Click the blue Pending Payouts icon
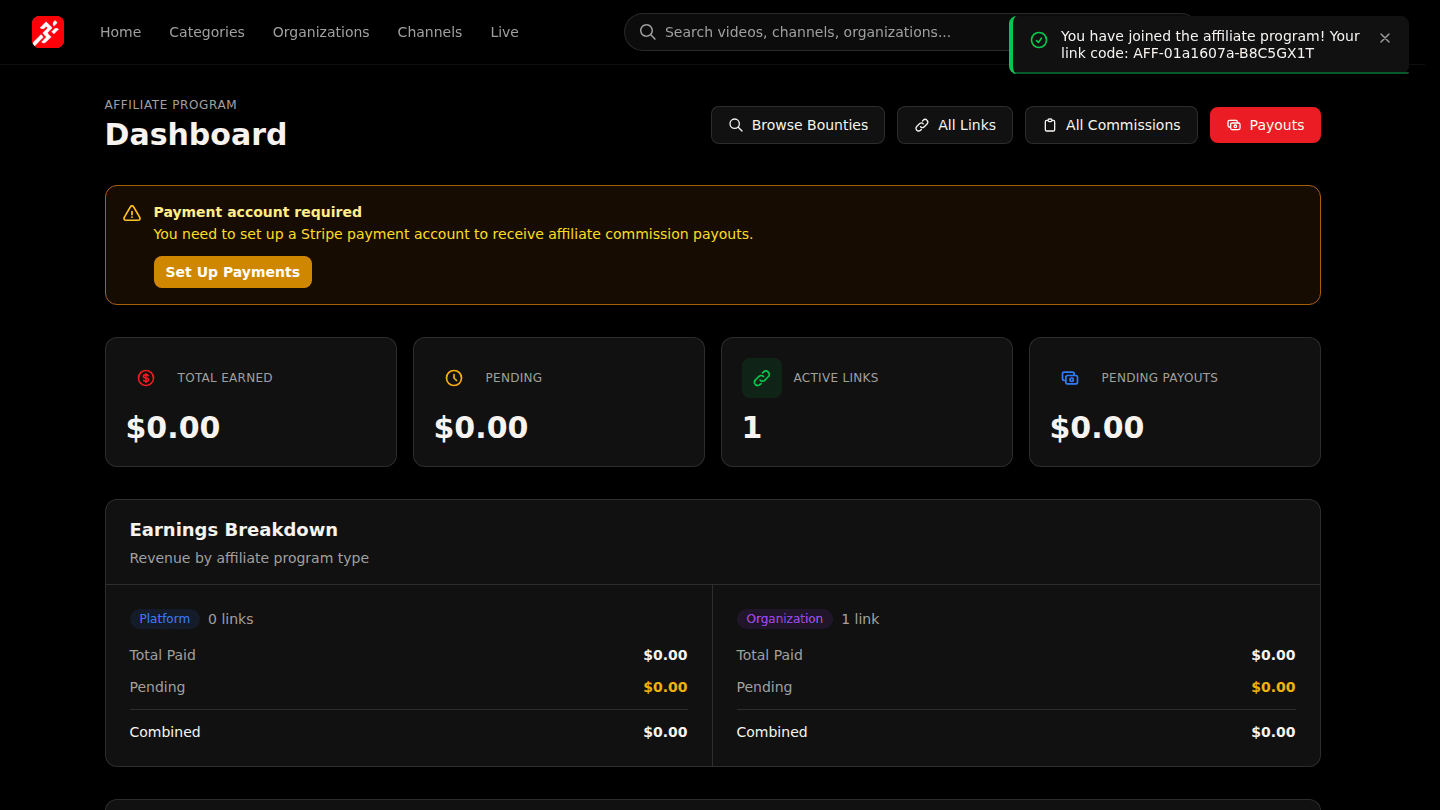This screenshot has height=810, width=1440. (x=1070, y=378)
